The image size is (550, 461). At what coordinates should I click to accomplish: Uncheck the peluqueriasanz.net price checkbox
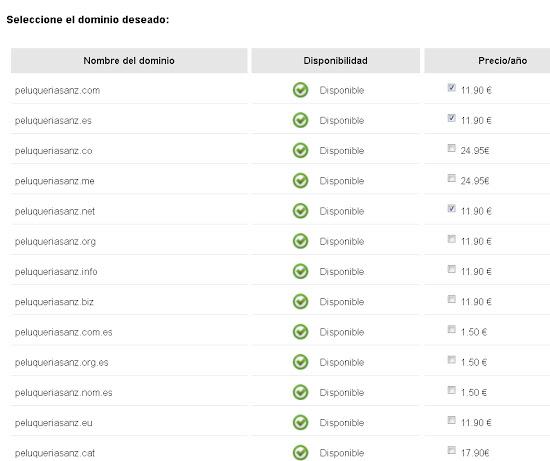(x=451, y=208)
